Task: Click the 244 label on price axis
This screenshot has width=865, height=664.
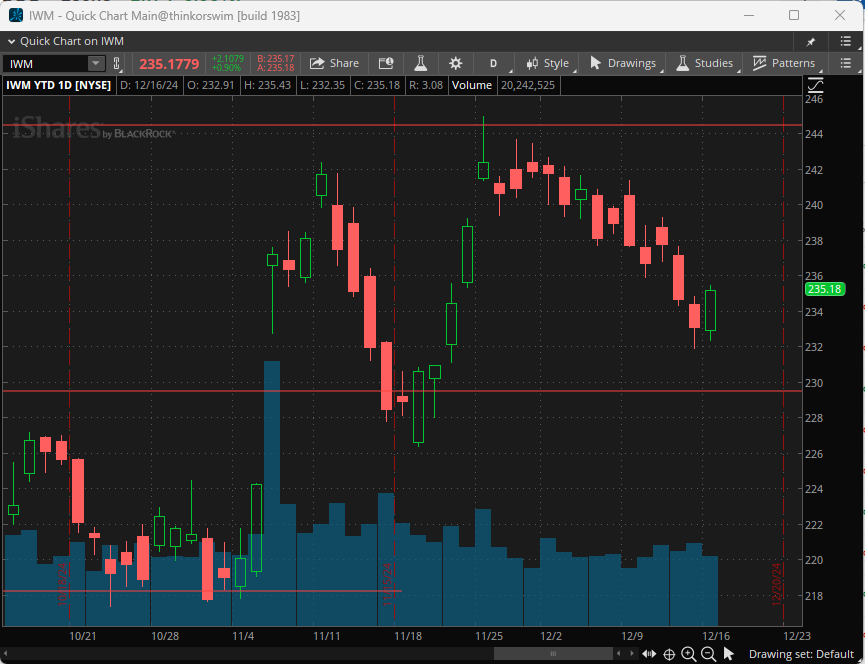Action: 814,135
